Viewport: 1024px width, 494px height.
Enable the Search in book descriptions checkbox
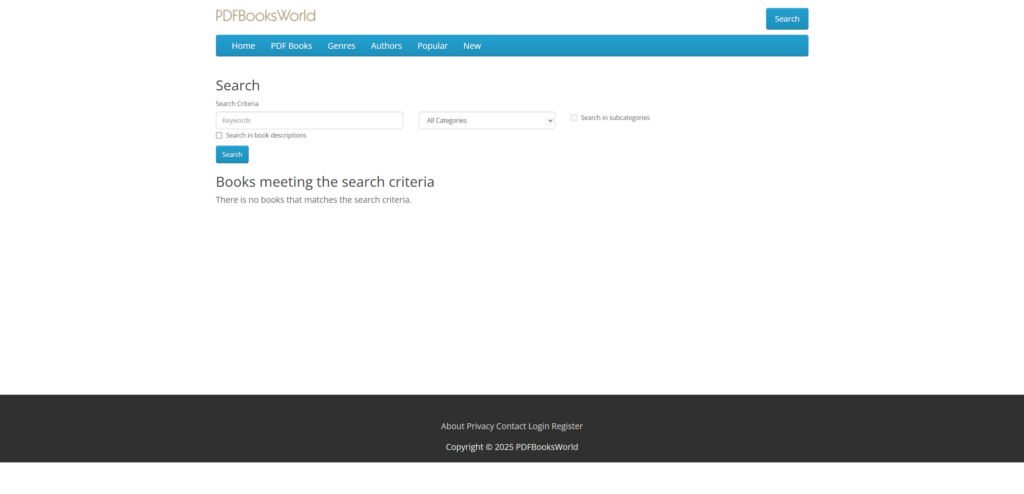tap(219, 135)
